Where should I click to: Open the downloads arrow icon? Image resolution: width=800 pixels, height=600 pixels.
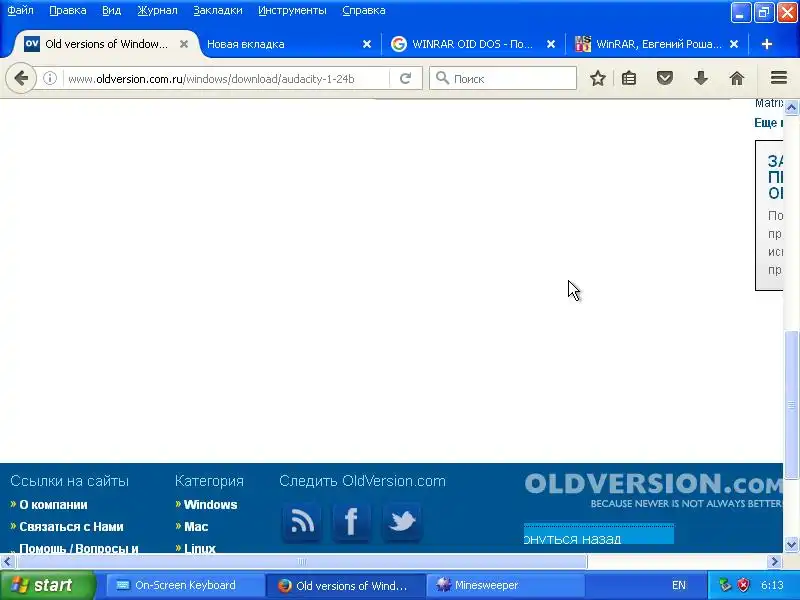701,78
